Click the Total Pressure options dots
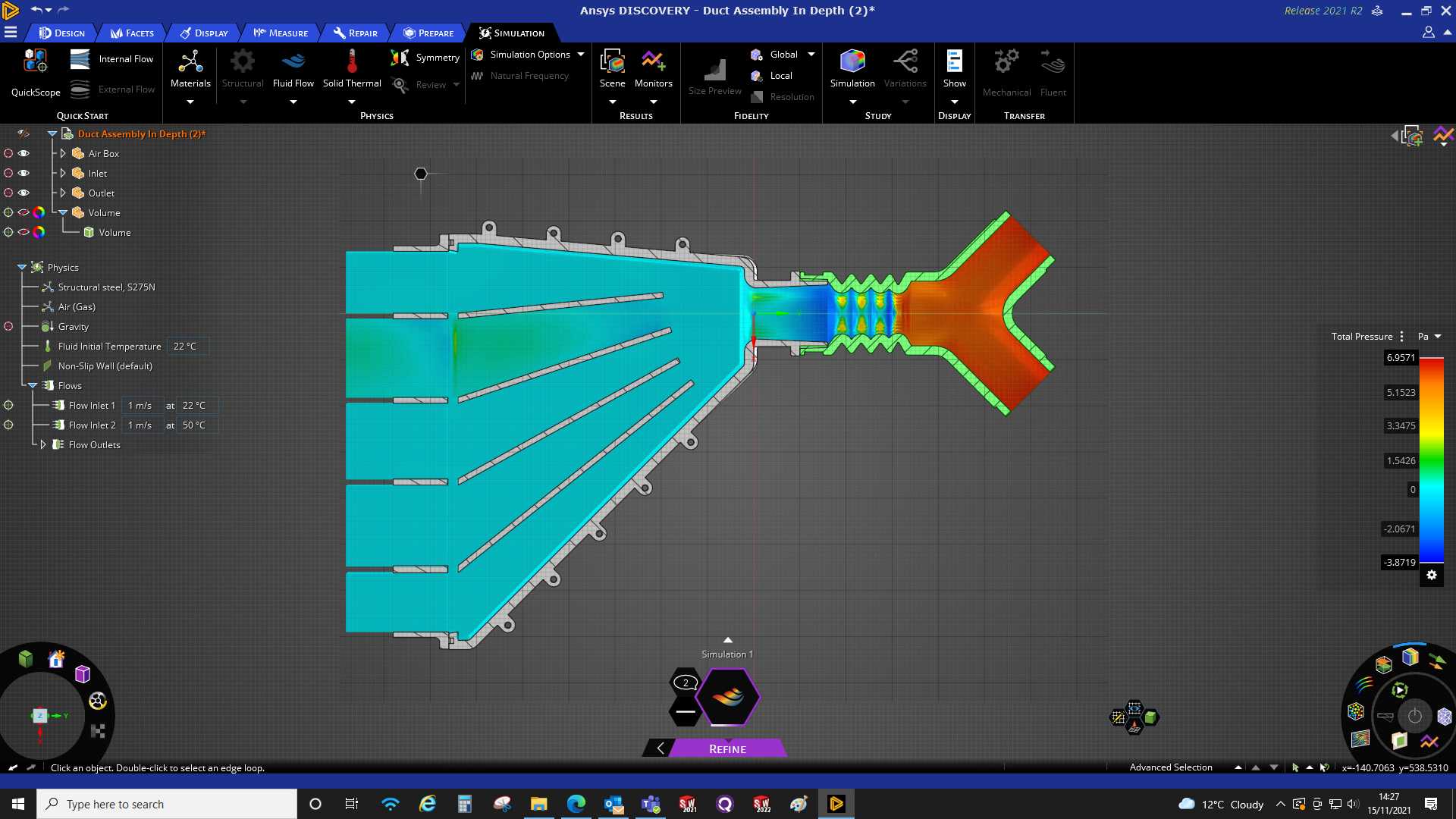The image size is (1456, 819). 1401,337
